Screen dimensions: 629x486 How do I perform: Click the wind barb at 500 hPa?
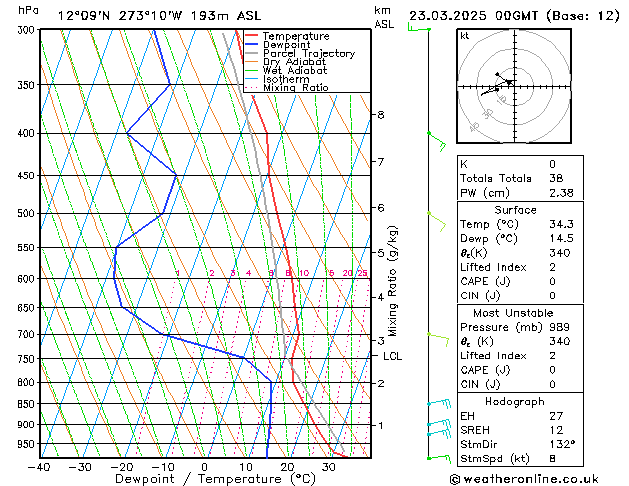point(437,221)
